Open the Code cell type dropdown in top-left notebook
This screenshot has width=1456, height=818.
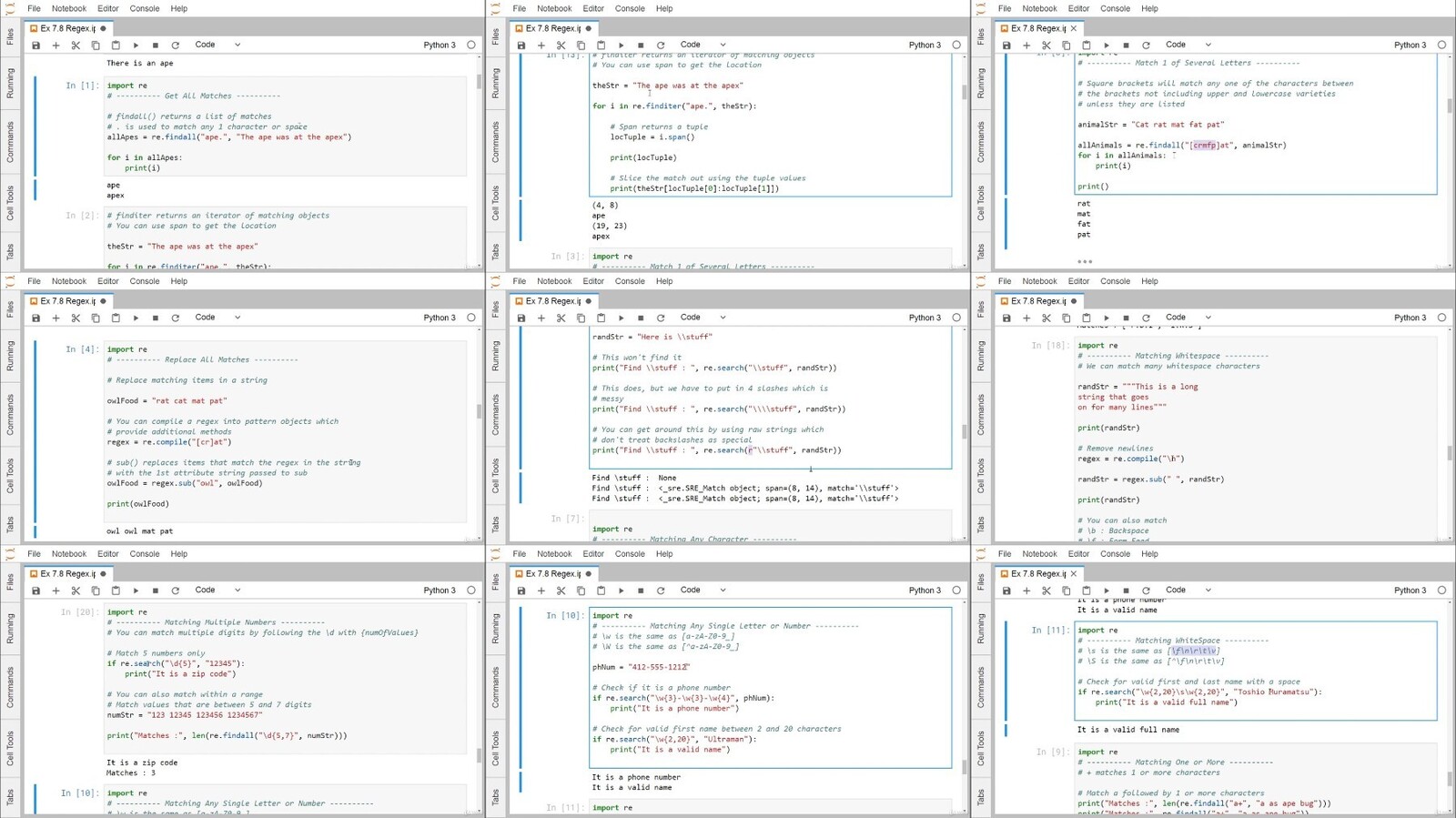pos(217,45)
